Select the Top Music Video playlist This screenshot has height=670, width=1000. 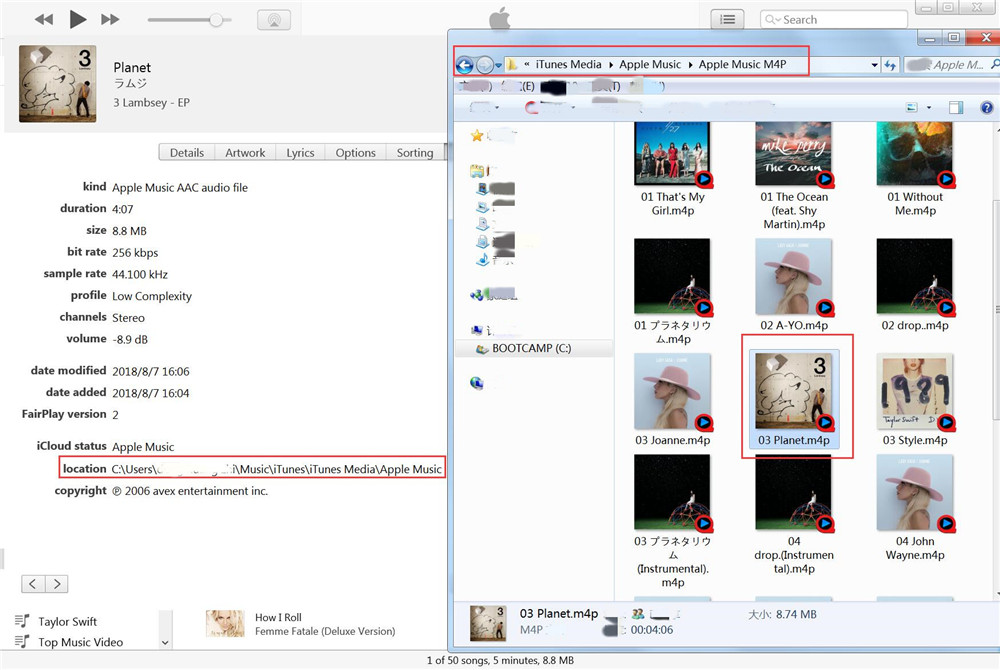click(80, 642)
